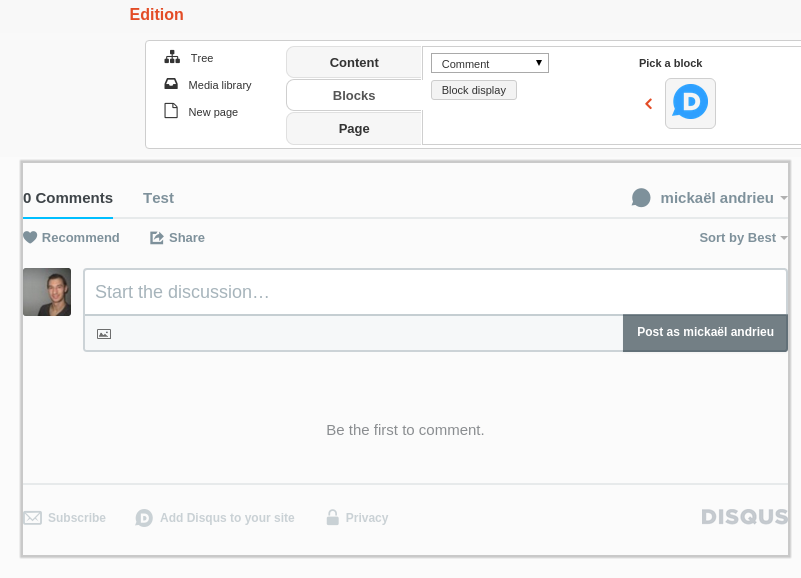Open the Media library inbox icon
Viewport: 801px width, 578px height.
click(x=171, y=84)
